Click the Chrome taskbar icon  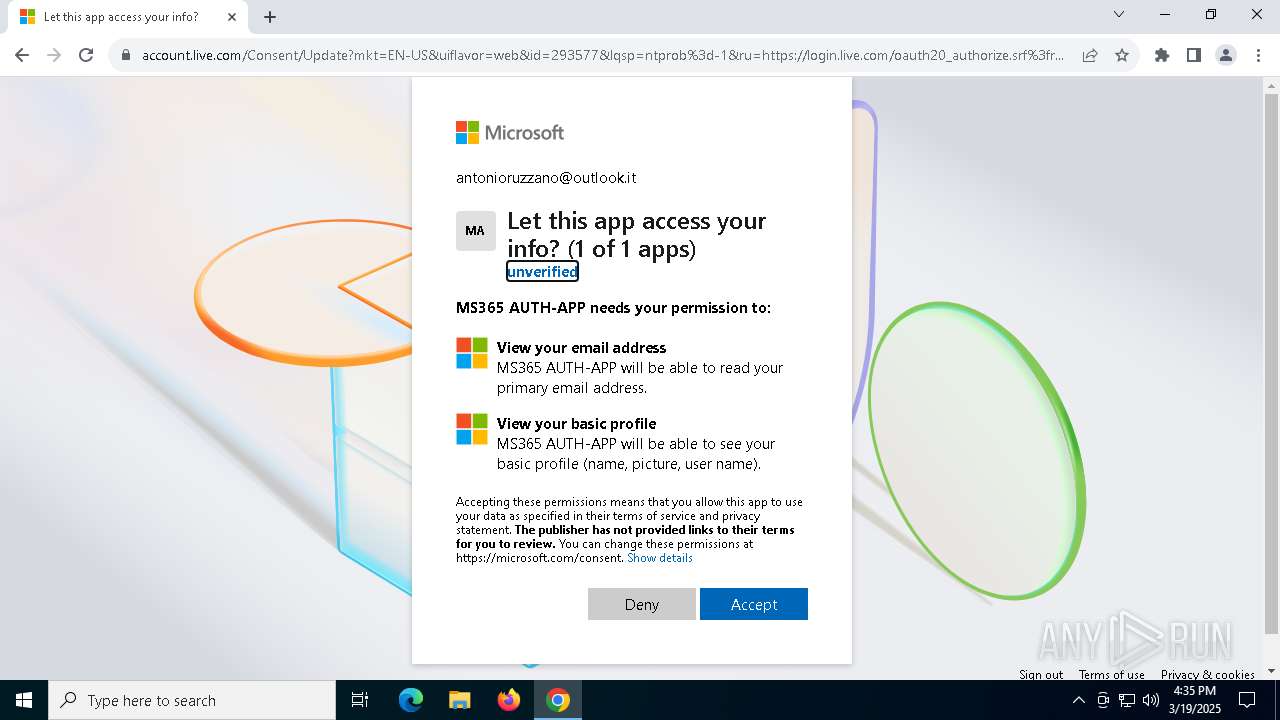(558, 700)
